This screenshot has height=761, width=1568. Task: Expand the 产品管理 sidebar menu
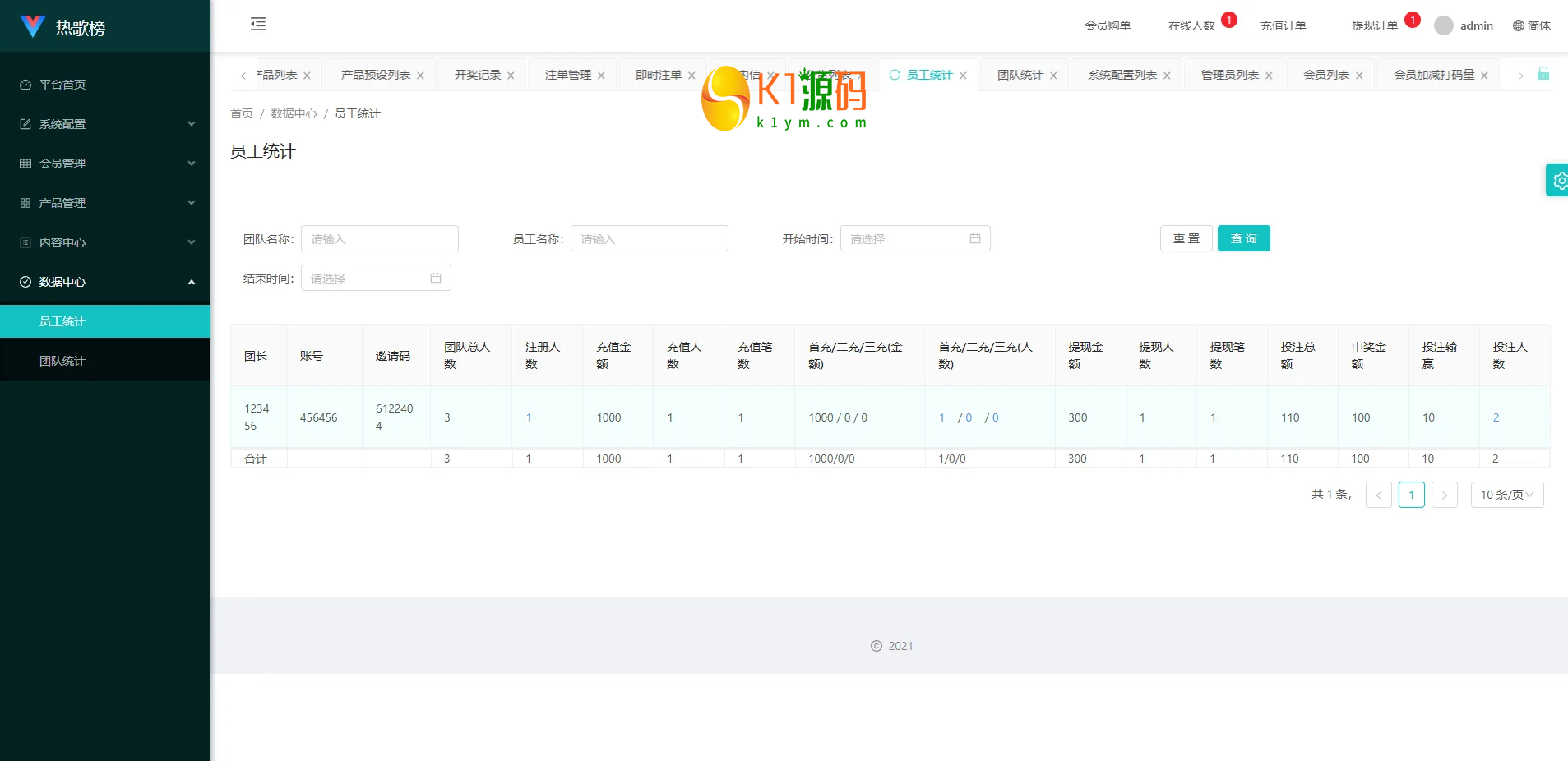coord(105,203)
